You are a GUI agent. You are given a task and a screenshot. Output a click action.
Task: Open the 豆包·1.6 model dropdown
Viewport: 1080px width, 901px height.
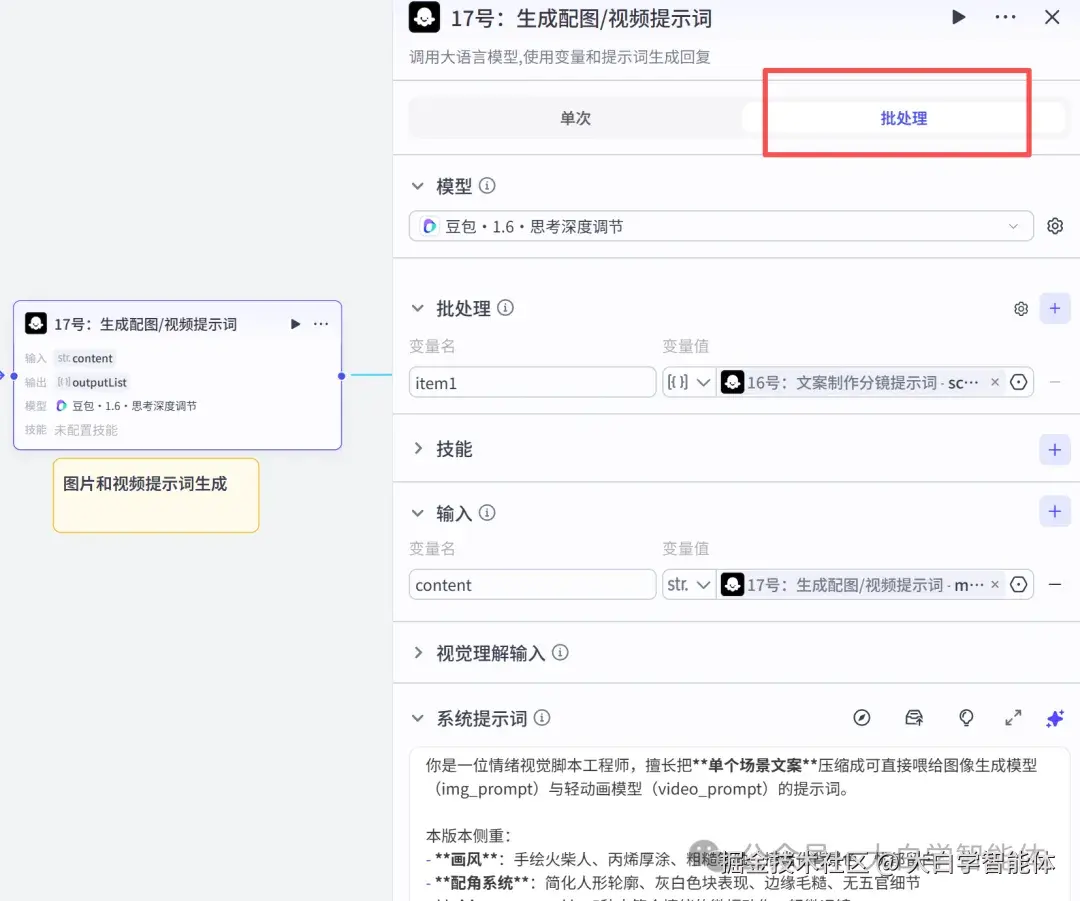720,226
